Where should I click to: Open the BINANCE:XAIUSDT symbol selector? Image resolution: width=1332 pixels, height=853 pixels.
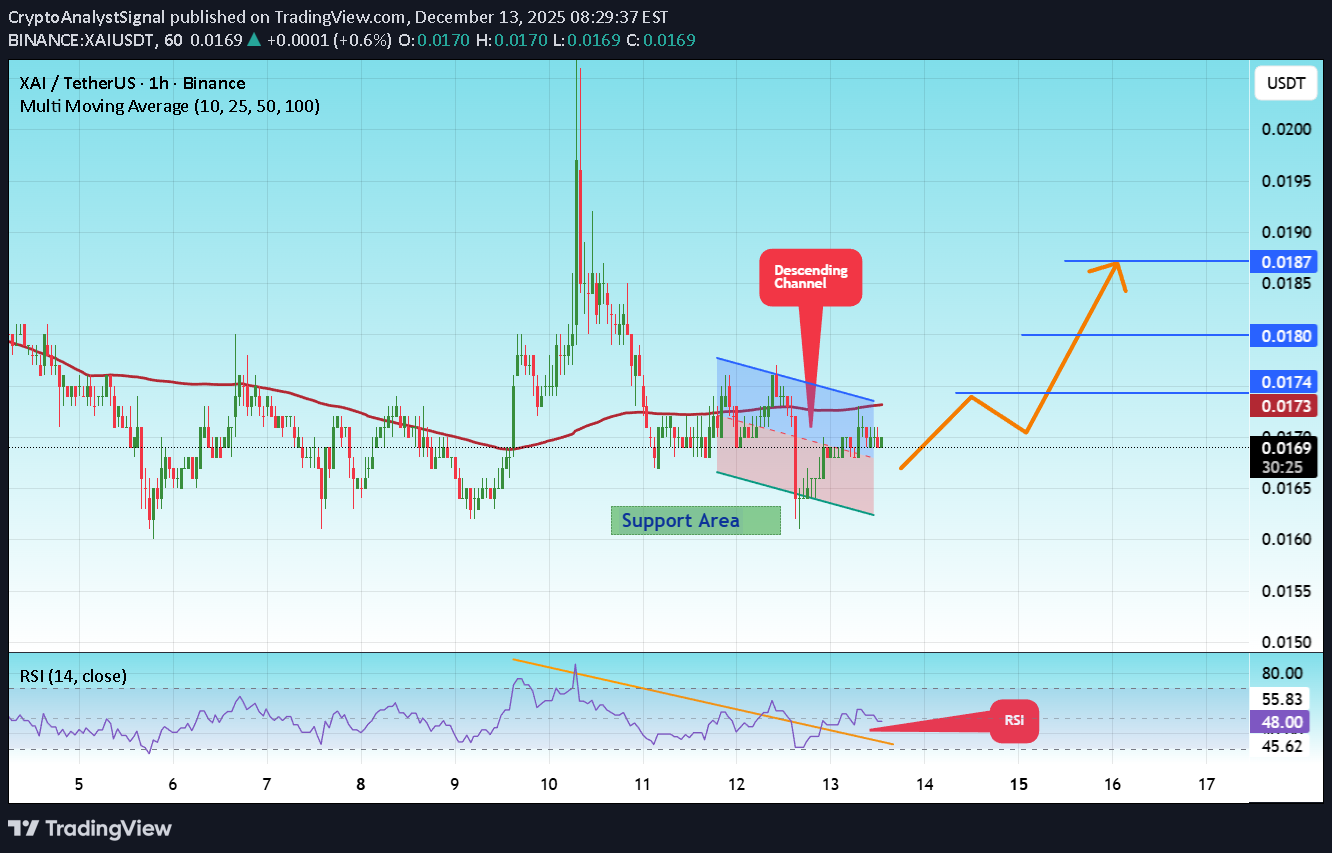[80, 40]
